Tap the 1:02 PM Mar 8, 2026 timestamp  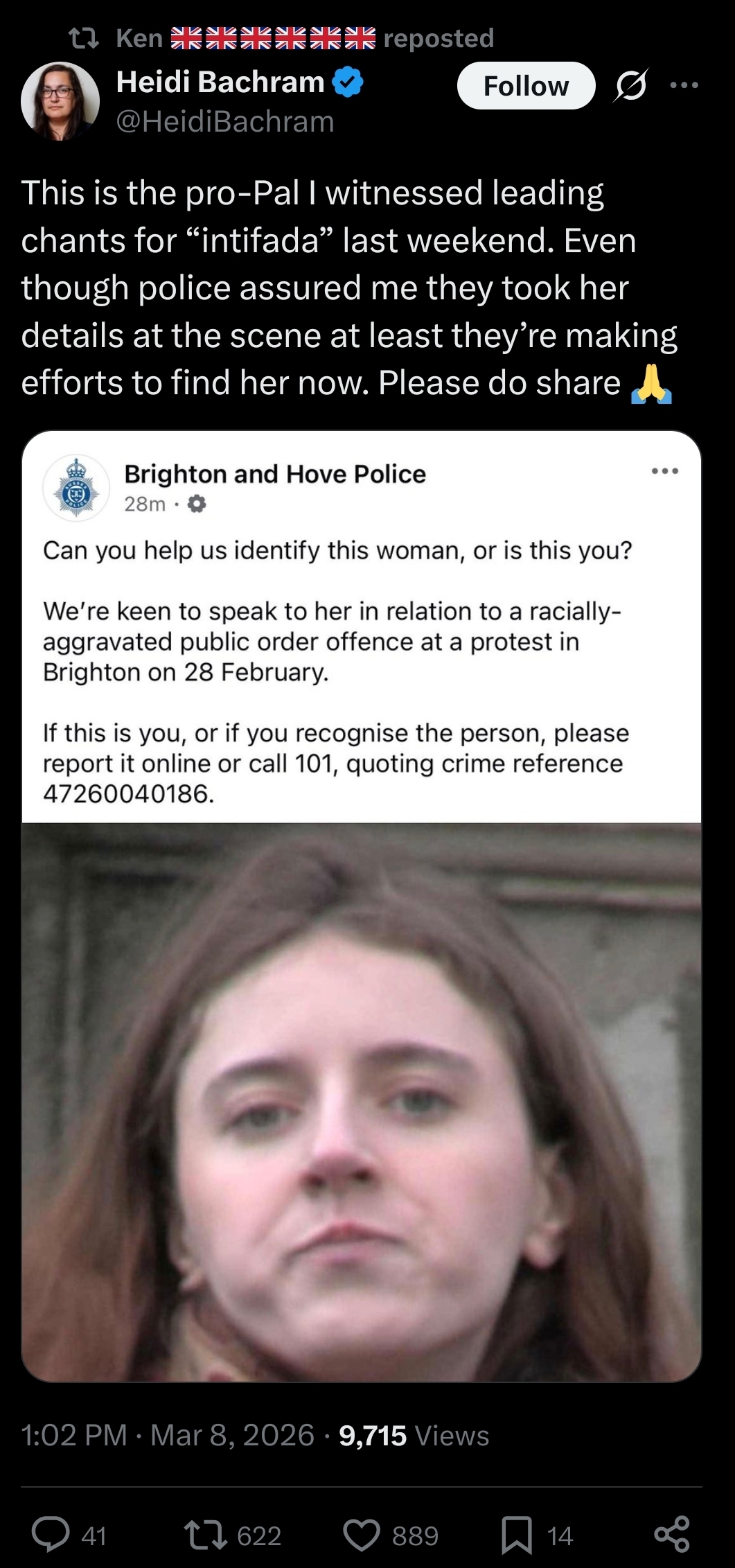click(x=168, y=1436)
